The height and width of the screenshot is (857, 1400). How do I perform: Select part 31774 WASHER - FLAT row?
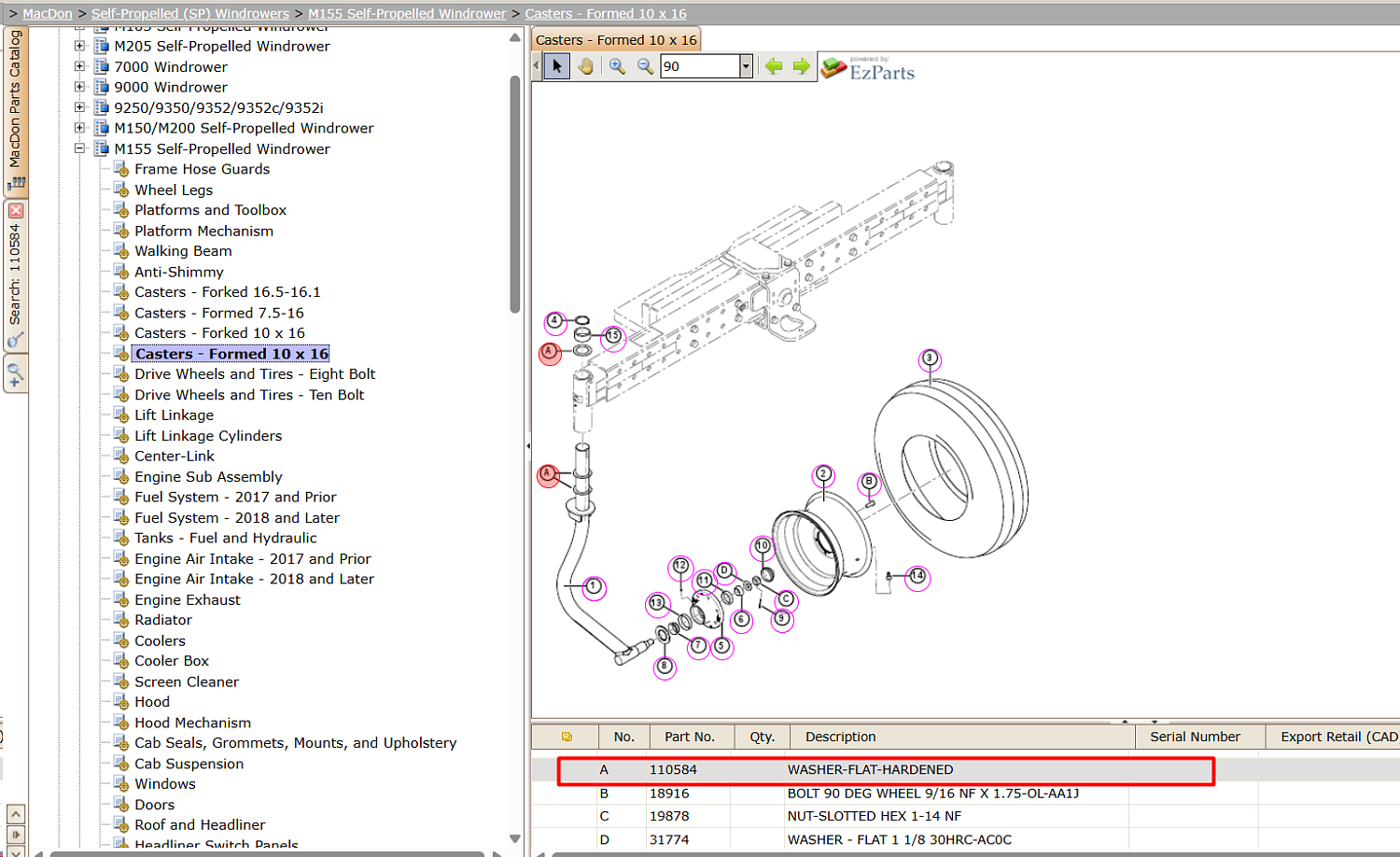(x=966, y=839)
